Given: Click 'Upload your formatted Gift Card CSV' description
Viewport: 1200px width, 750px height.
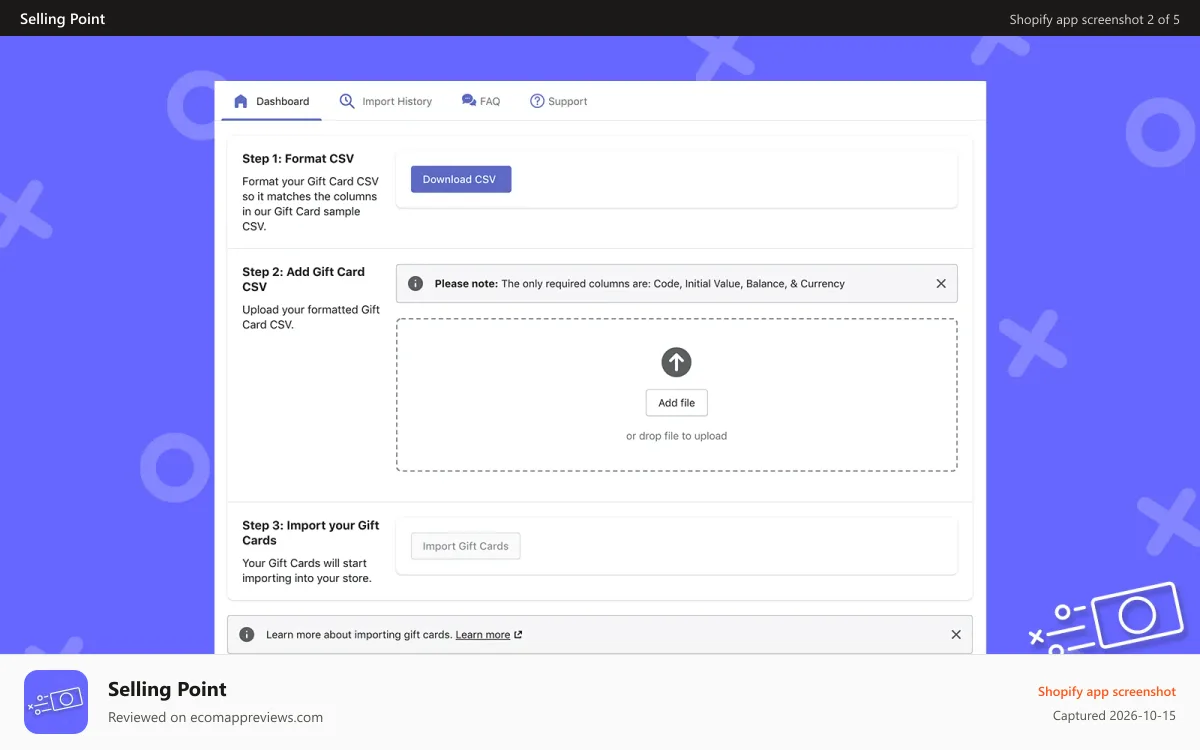Looking at the screenshot, I should tap(311, 317).
